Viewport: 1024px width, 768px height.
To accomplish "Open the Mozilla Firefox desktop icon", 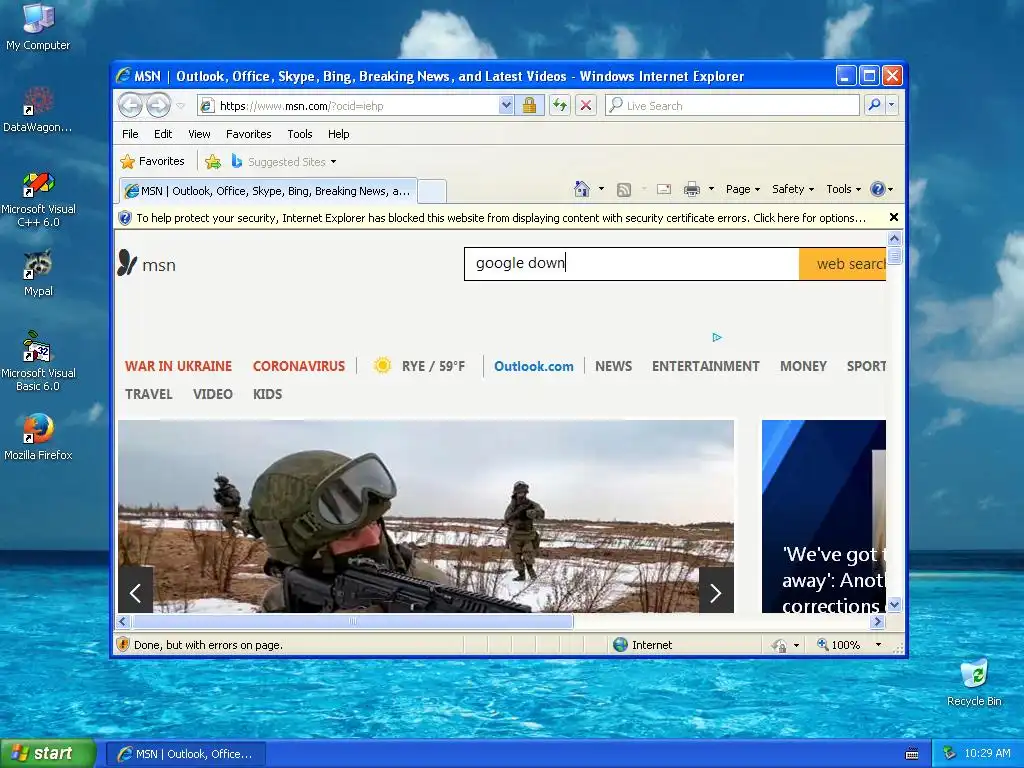I will coord(38,436).
